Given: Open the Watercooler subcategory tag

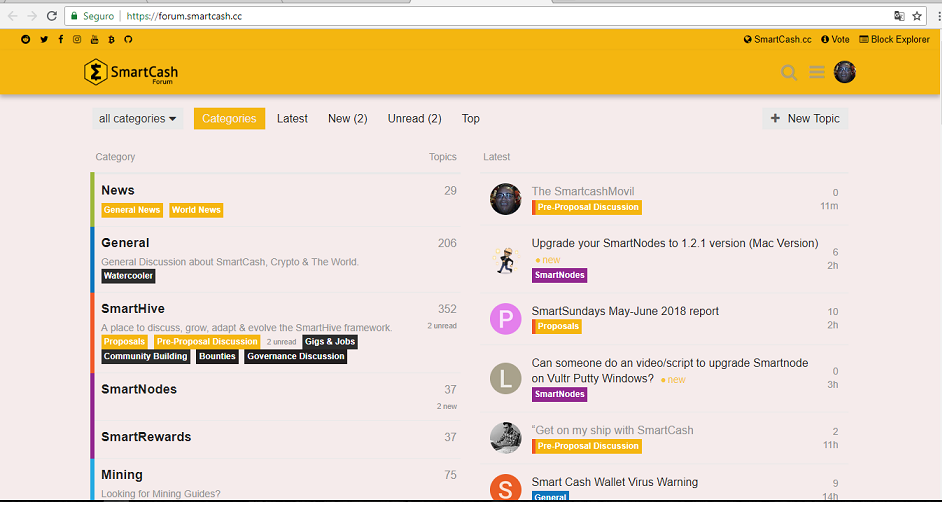Looking at the screenshot, I should (x=128, y=276).
